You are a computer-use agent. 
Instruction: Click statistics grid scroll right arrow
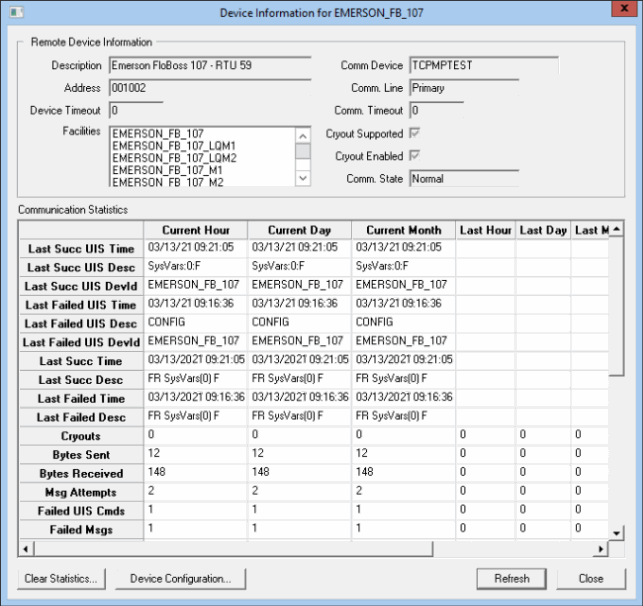coord(601,549)
